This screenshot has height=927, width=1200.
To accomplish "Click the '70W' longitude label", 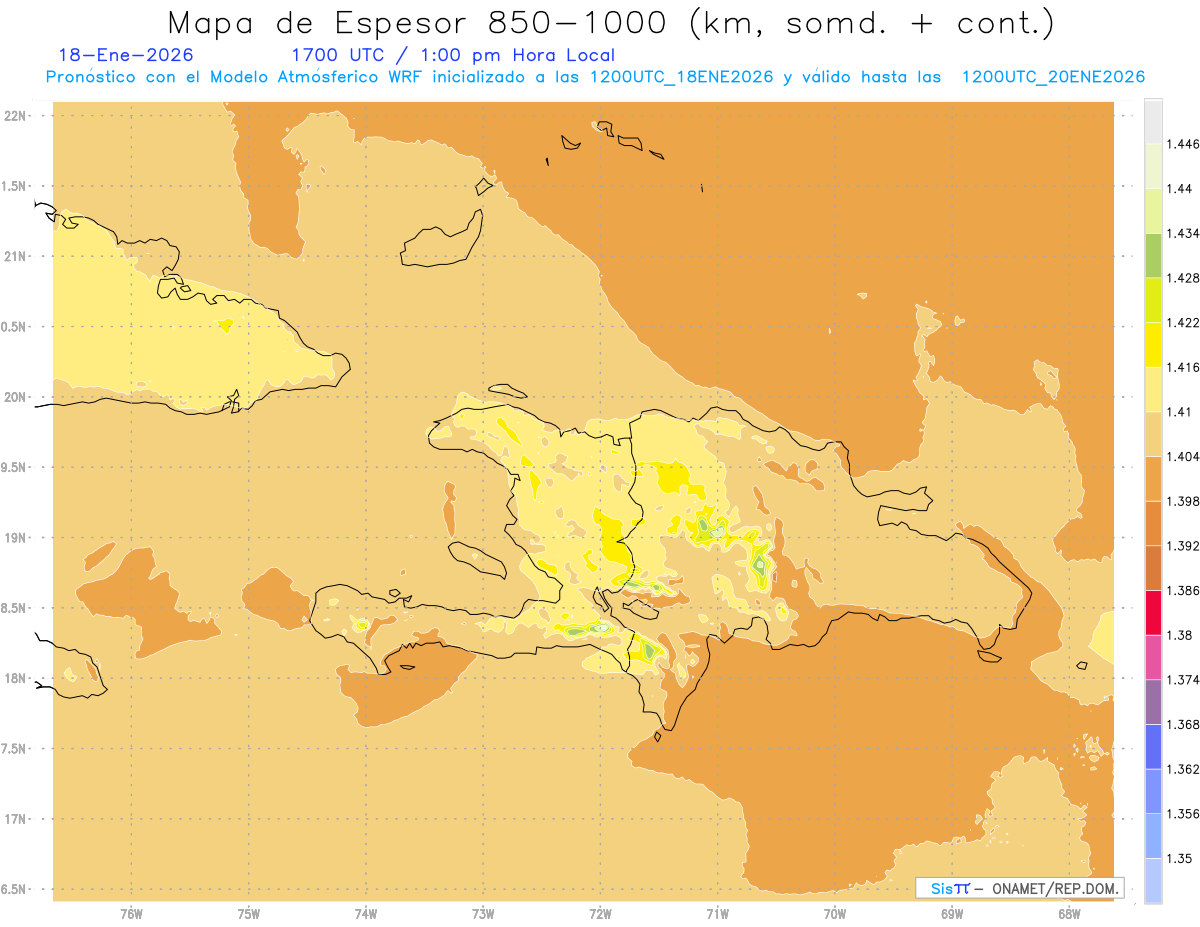I will click(x=835, y=914).
